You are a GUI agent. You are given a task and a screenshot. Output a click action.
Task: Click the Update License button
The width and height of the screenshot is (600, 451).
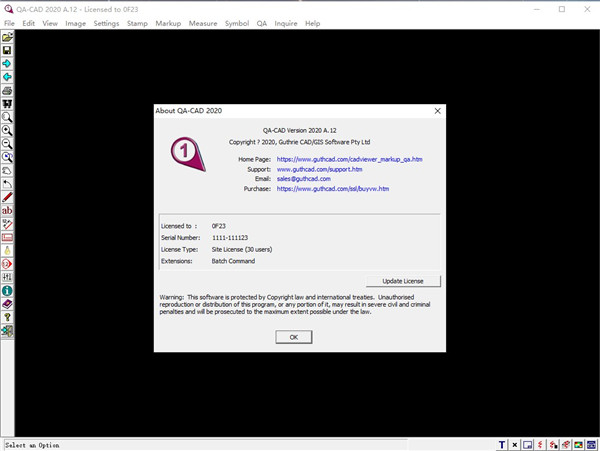click(x=403, y=281)
